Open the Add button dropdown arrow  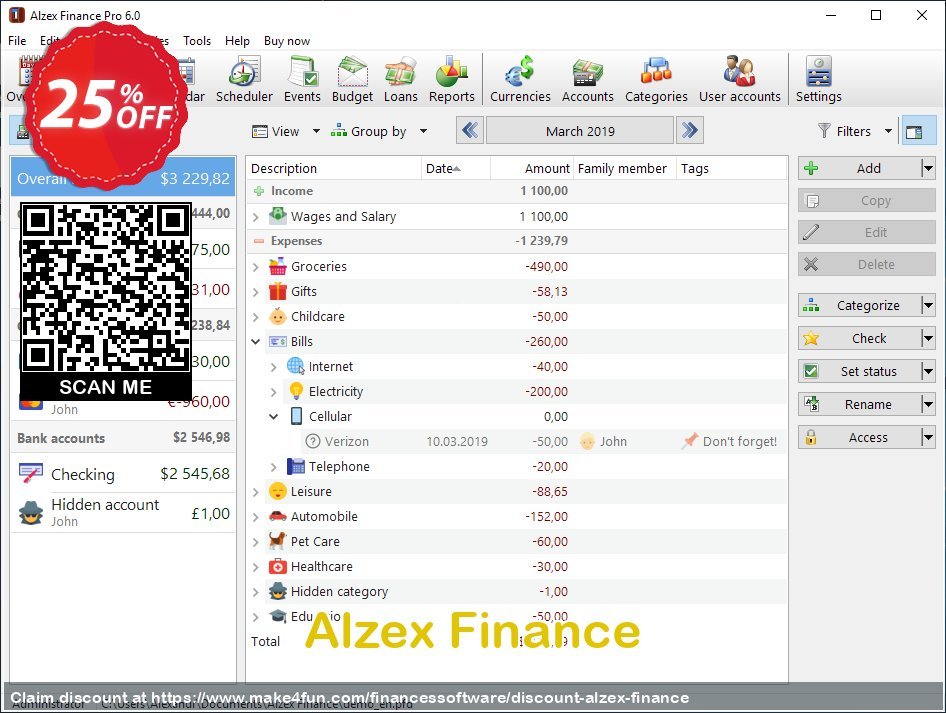click(929, 168)
